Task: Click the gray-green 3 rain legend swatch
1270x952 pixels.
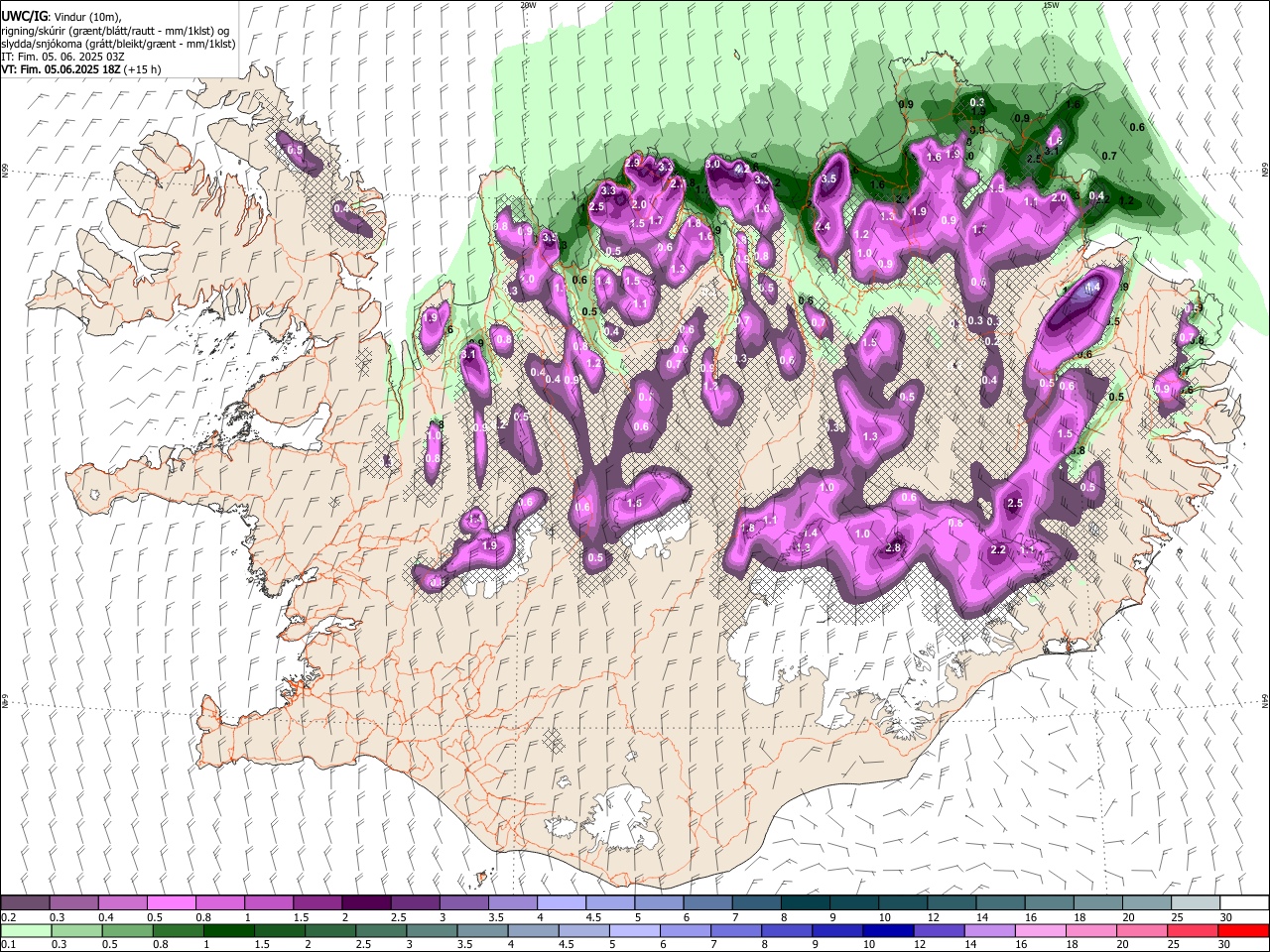Action: point(433,931)
